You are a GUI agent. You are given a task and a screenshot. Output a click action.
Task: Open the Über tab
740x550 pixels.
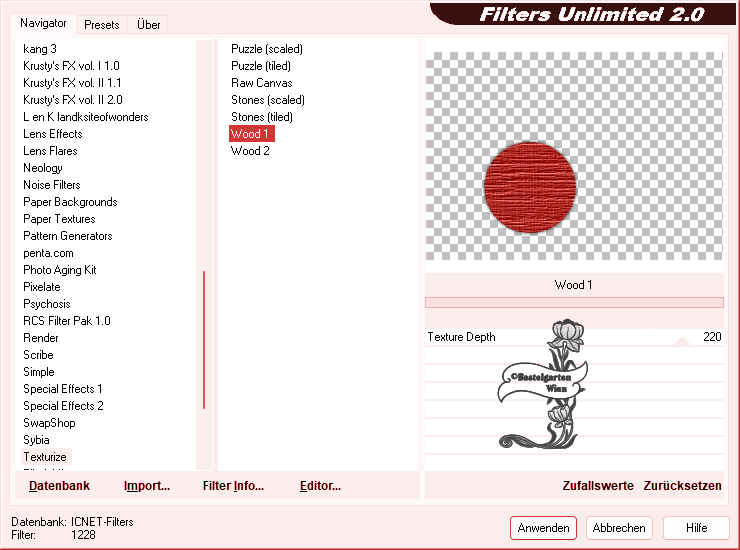tap(148, 25)
